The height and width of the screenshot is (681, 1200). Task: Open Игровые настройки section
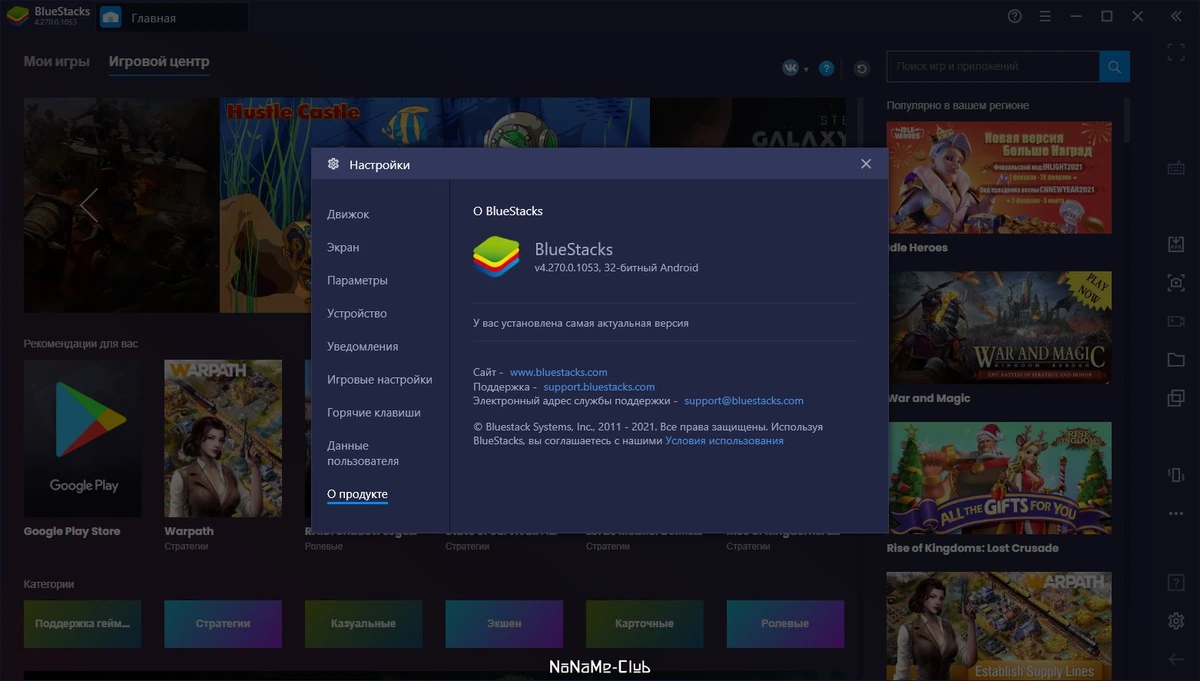[x=380, y=379]
